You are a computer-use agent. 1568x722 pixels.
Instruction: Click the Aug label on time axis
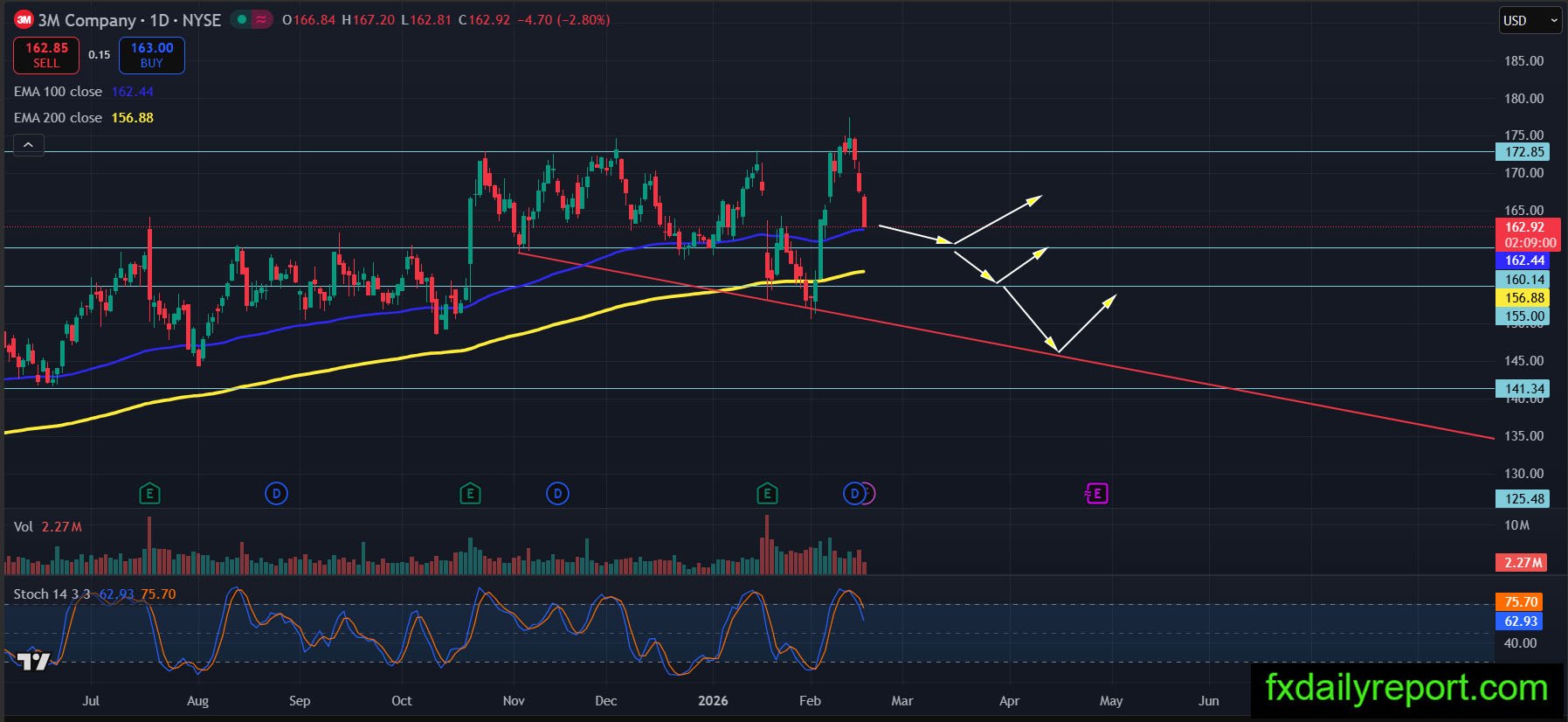click(x=198, y=701)
